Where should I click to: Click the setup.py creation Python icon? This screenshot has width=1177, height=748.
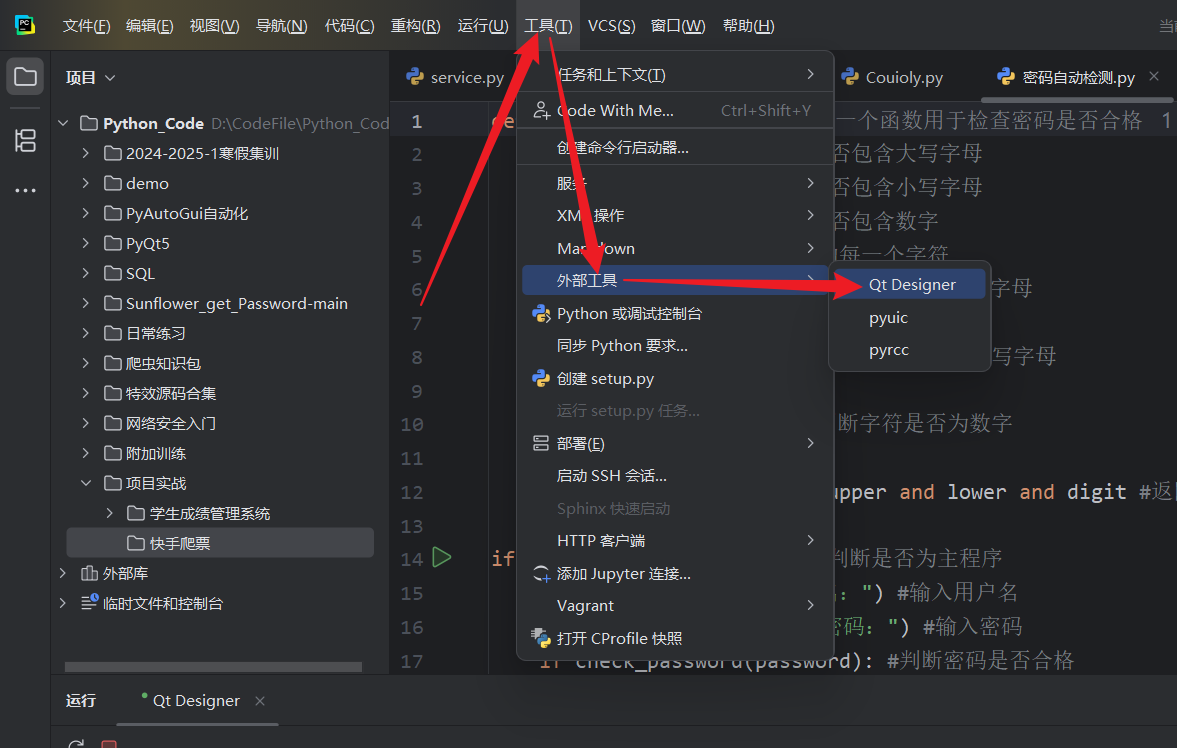pyautogui.click(x=540, y=379)
